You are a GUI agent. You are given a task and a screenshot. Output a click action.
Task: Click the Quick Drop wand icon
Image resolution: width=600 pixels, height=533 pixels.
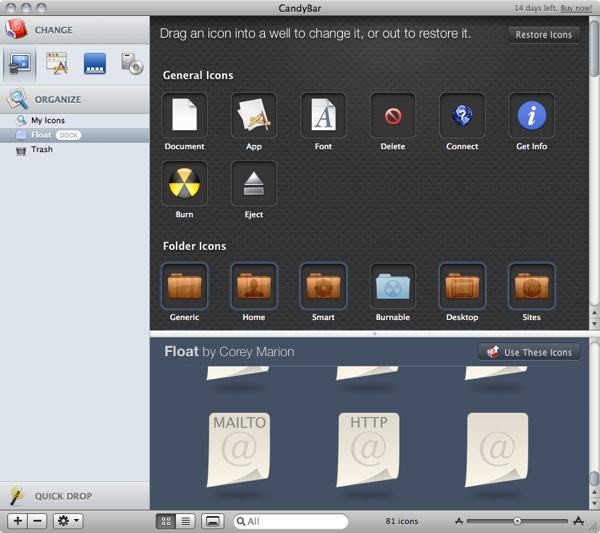pos(17,496)
